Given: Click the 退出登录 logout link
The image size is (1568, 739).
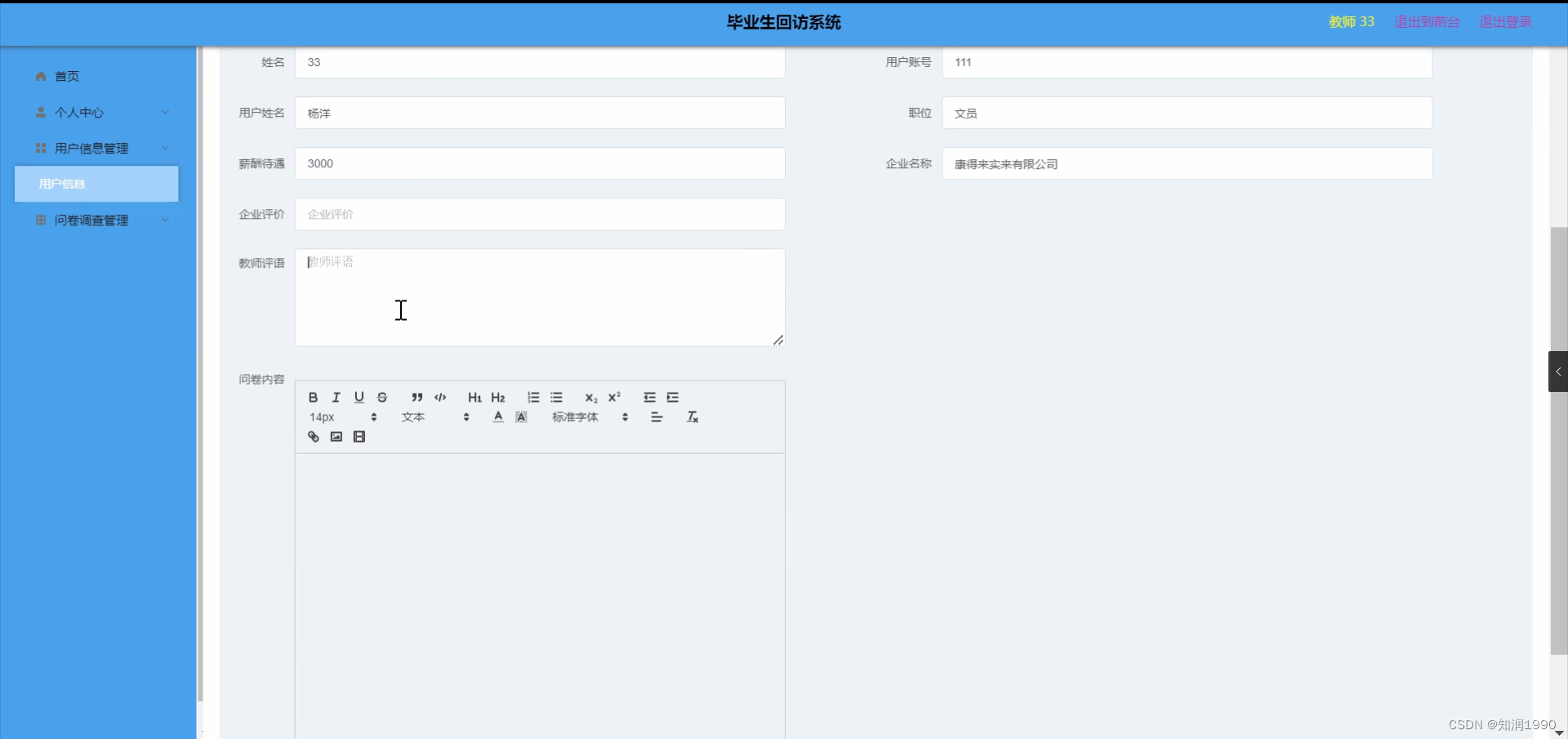Looking at the screenshot, I should pyautogui.click(x=1505, y=22).
